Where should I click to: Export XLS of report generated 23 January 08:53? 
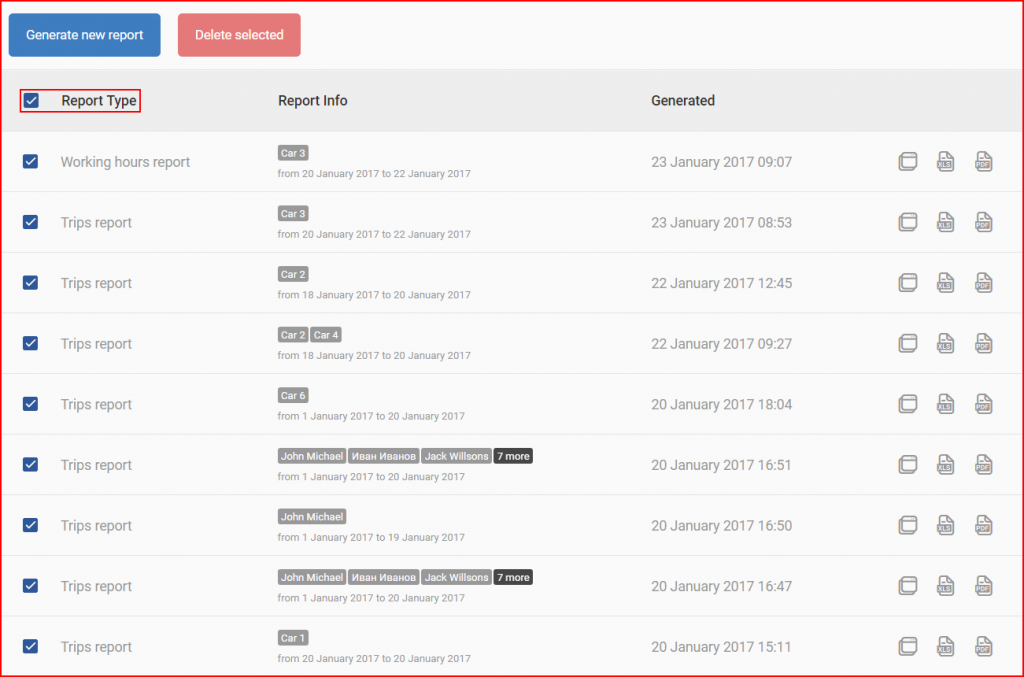coord(946,222)
